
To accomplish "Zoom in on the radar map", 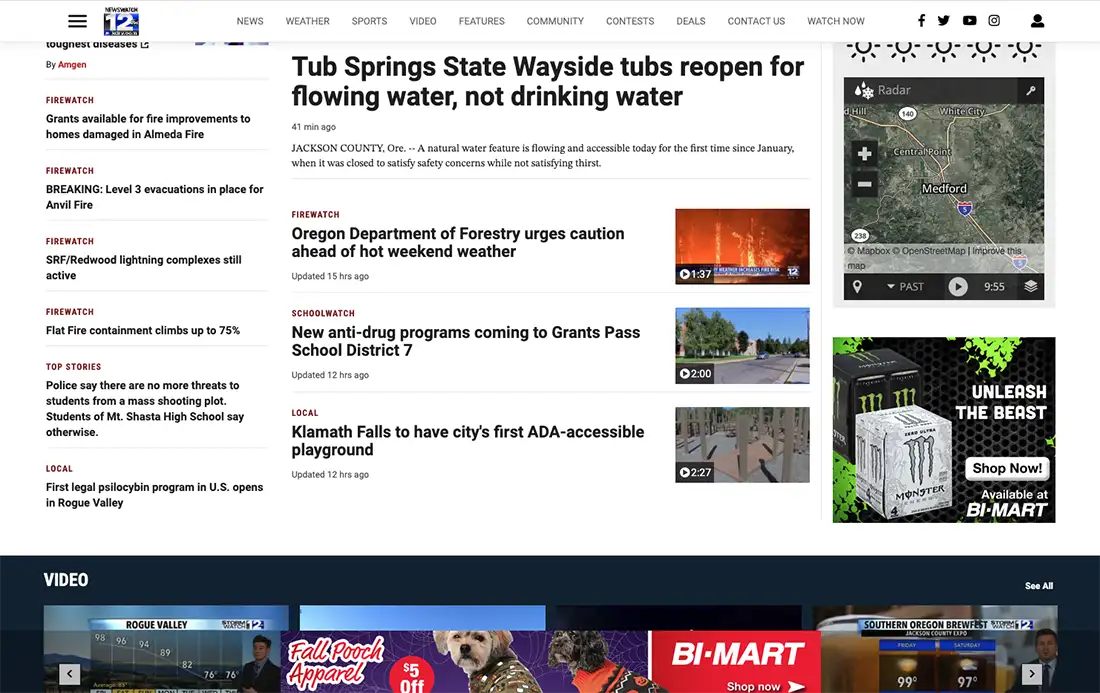I will click(864, 153).
